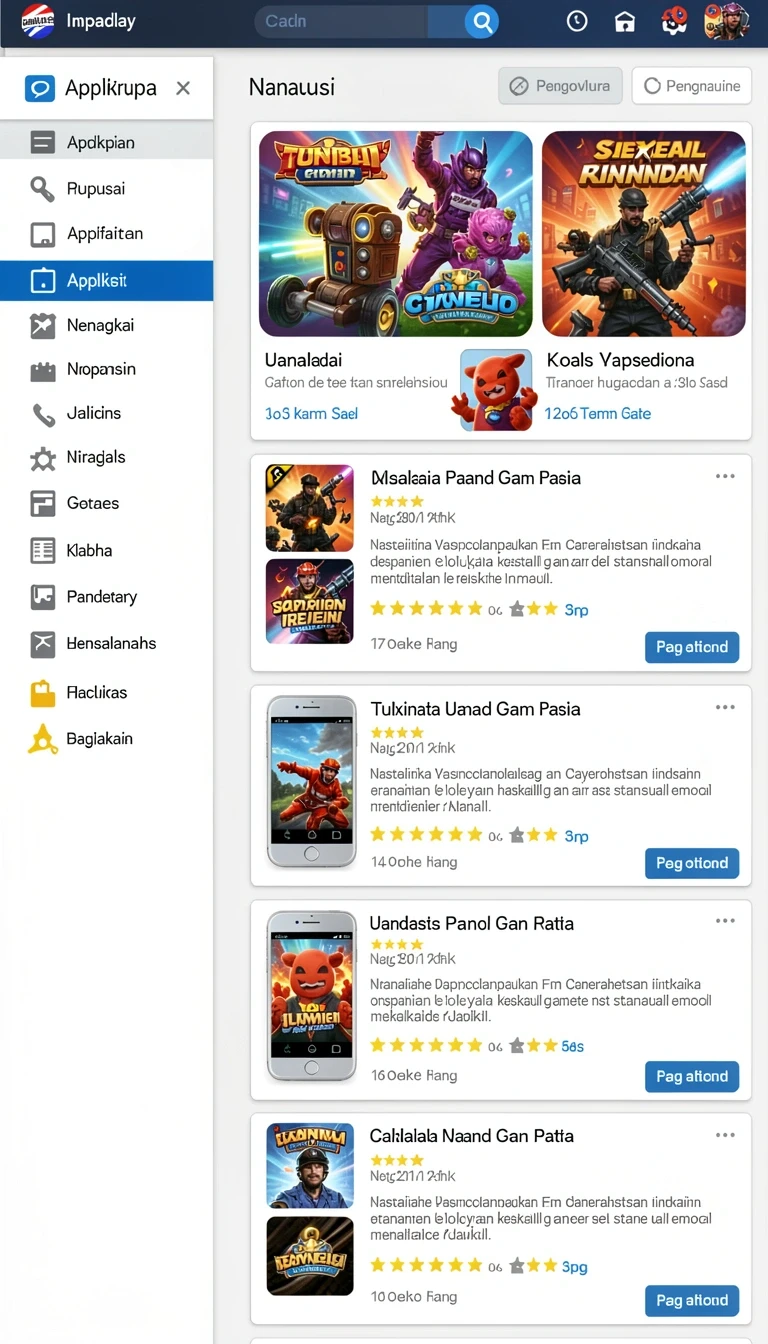Open the red monster phone screenshot
The width and height of the screenshot is (768, 1344).
click(x=311, y=996)
